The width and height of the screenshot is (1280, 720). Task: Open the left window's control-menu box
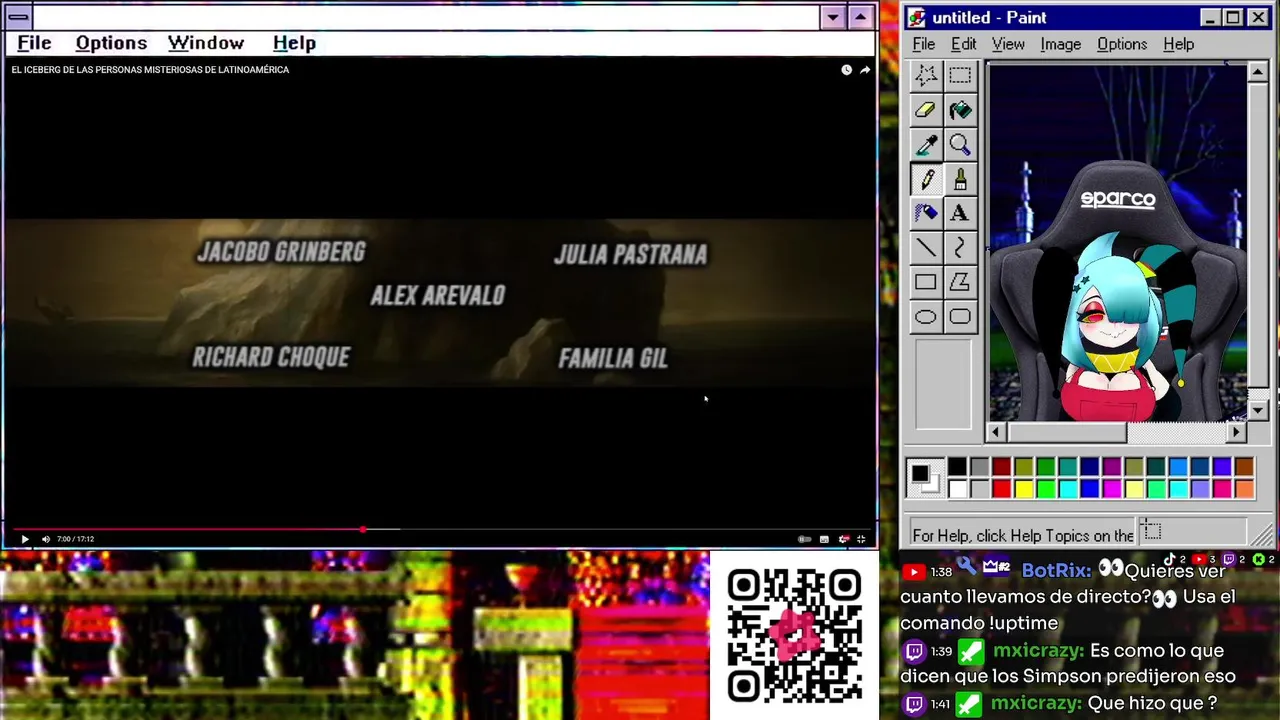tap(18, 17)
